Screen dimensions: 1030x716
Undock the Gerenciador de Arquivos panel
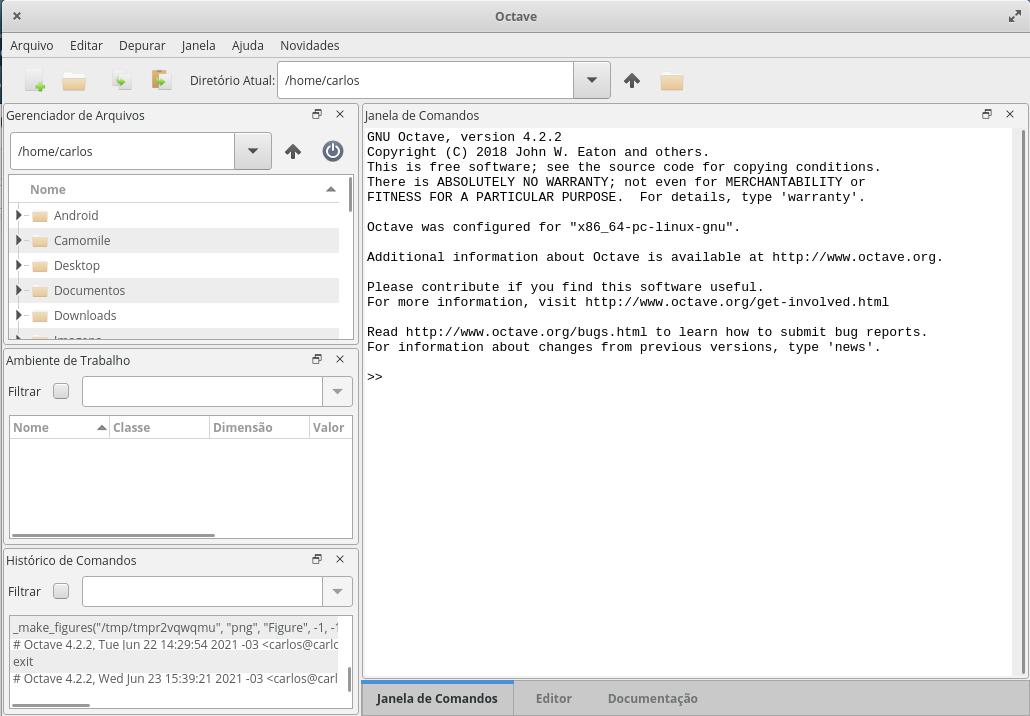317,114
